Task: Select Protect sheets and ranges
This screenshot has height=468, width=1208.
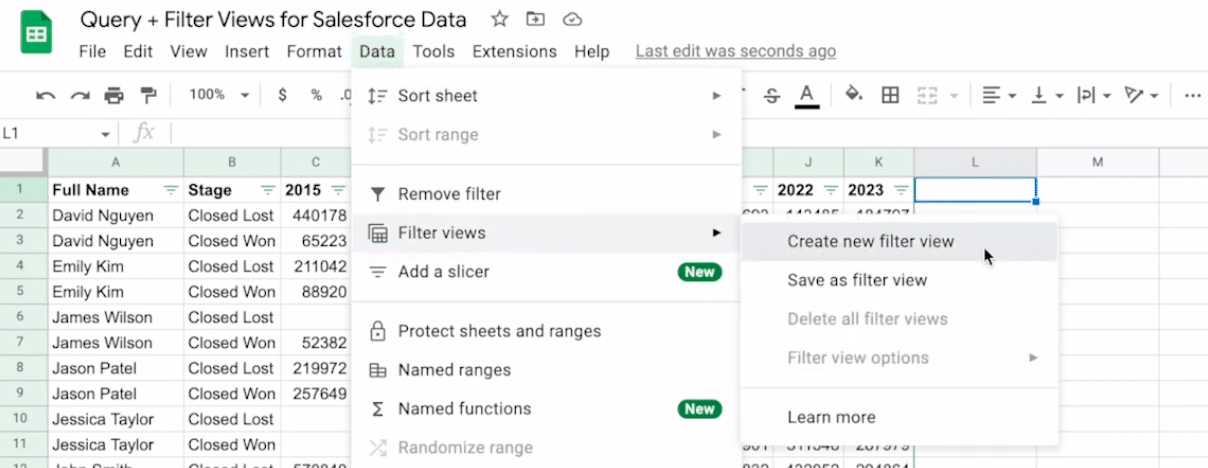Action: point(546,331)
